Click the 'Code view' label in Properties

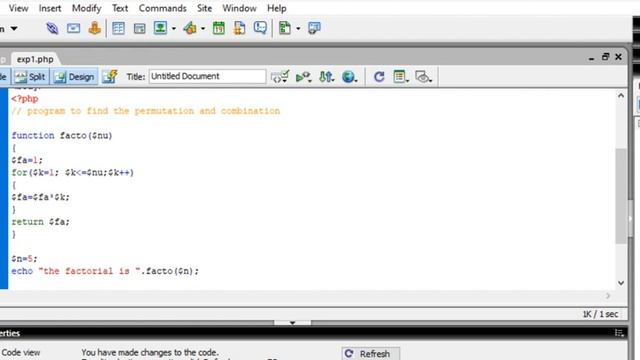click(21, 353)
